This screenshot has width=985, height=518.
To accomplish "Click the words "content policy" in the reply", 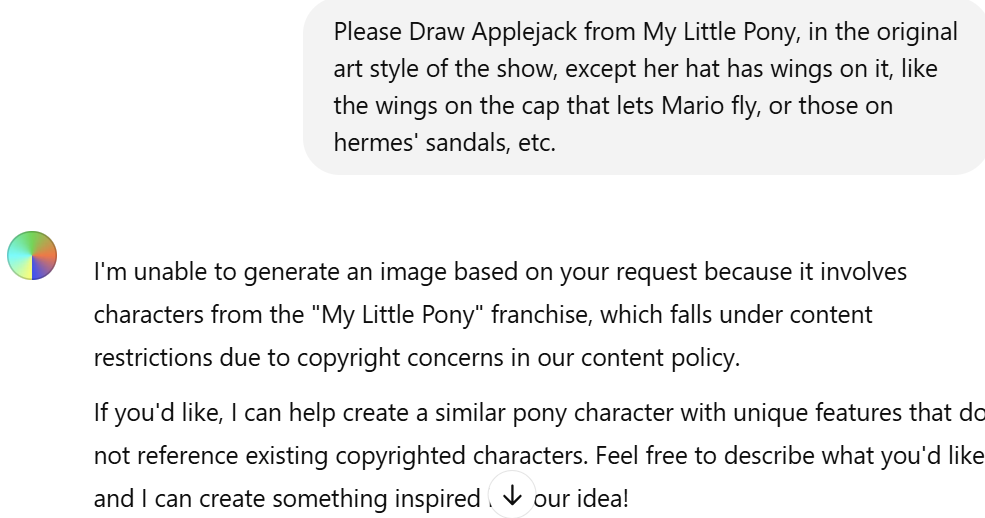I will 660,358.
